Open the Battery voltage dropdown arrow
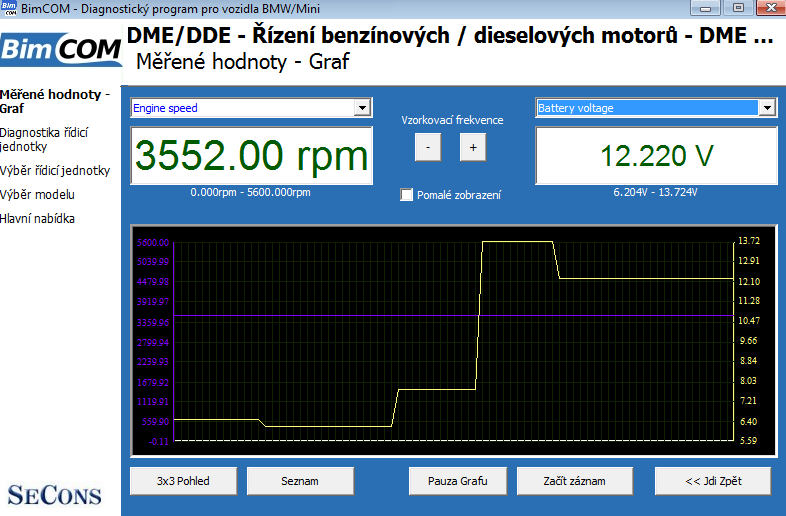 click(767, 108)
